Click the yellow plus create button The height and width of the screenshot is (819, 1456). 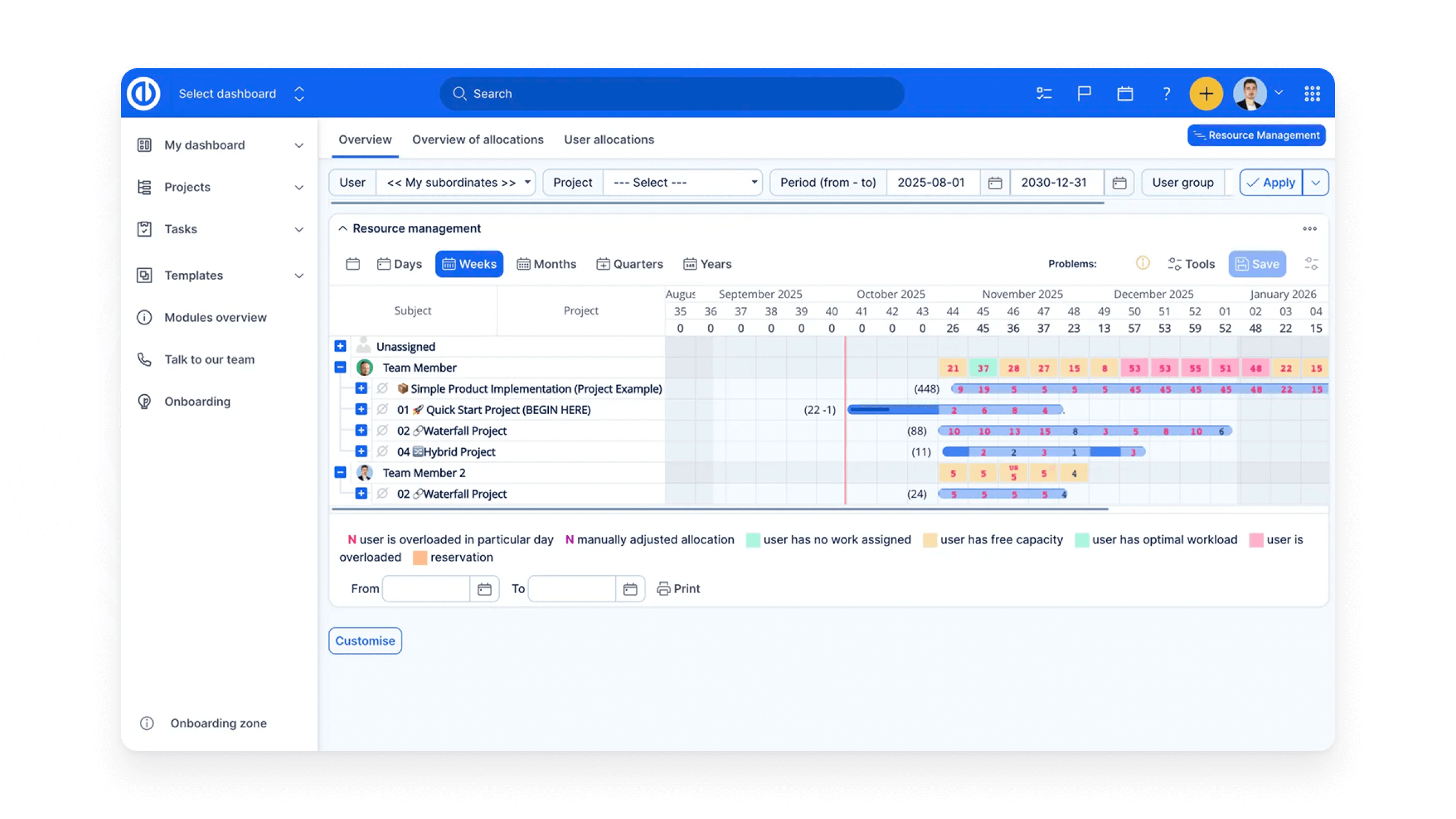1206,94
